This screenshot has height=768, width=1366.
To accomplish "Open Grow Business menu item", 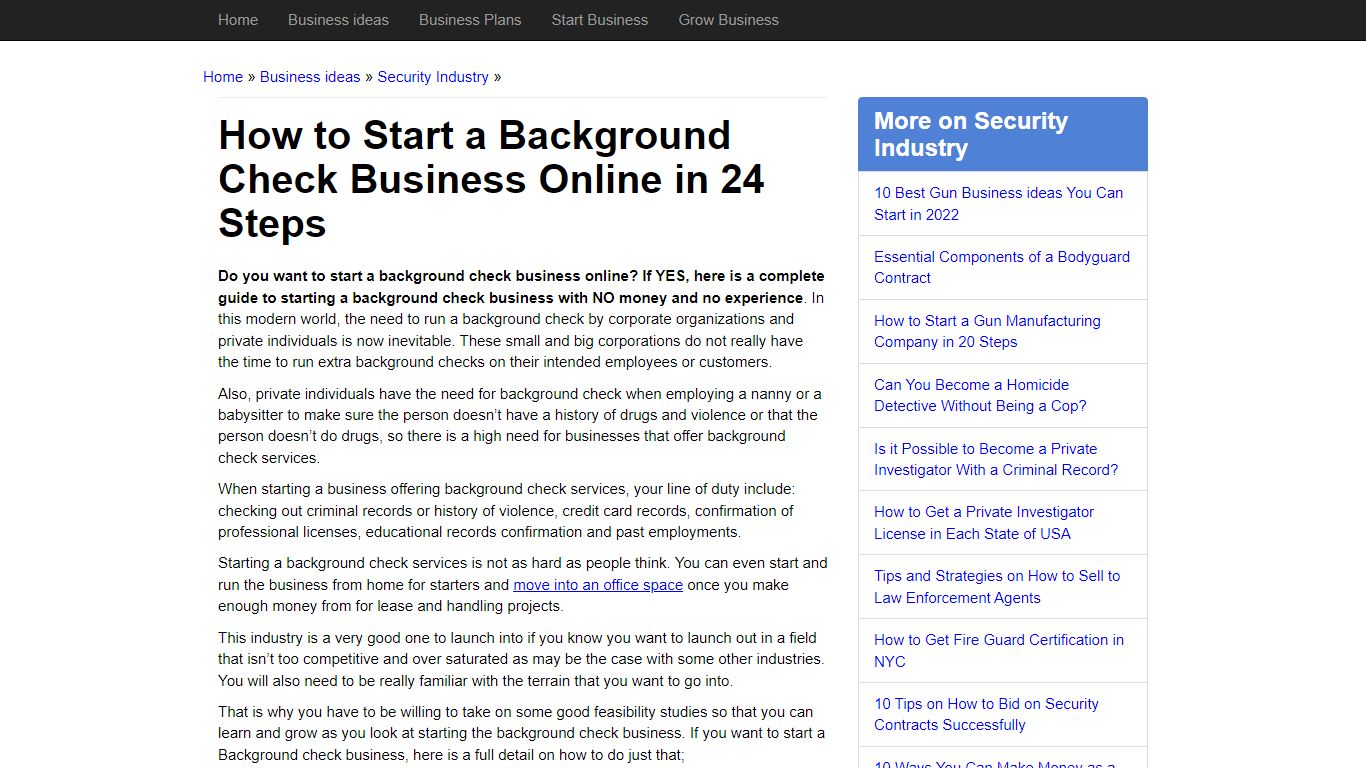I will tap(728, 20).
